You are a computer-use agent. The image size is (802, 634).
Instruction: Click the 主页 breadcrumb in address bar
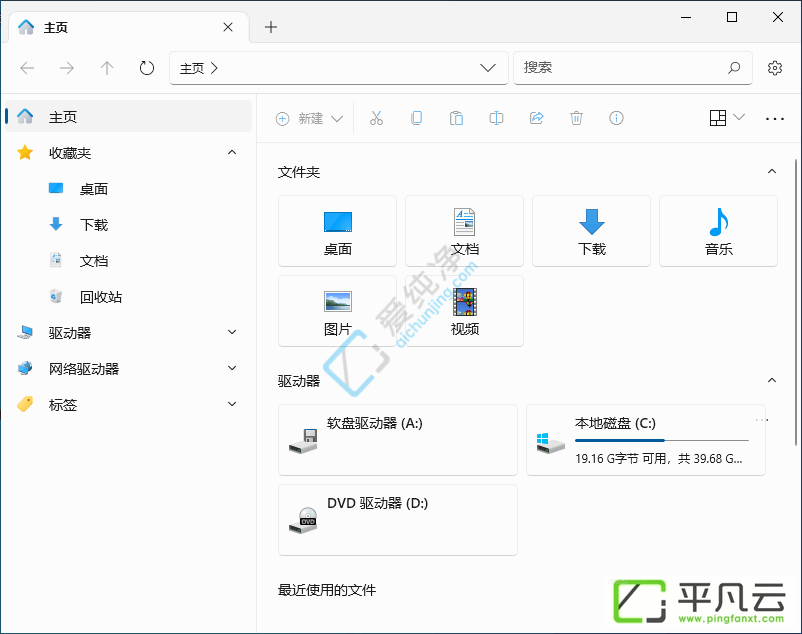192,68
